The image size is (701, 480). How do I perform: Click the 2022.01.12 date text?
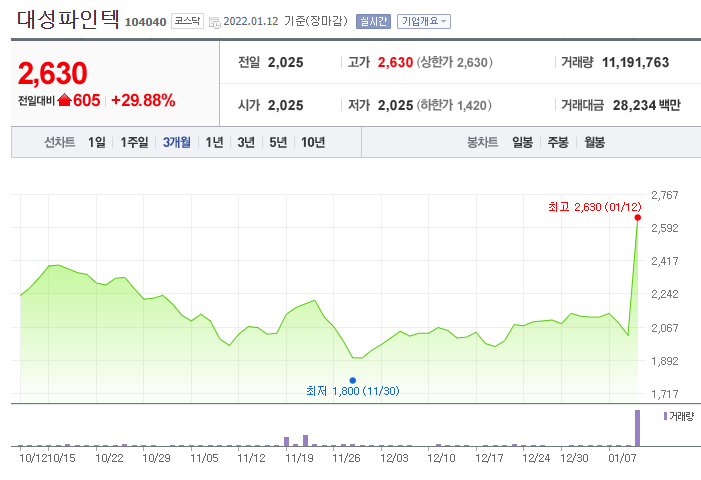[251, 21]
